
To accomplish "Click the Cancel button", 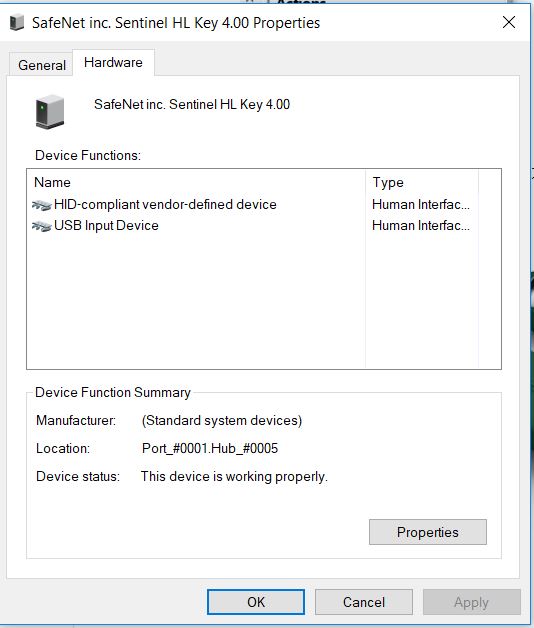I will click(x=363, y=602).
